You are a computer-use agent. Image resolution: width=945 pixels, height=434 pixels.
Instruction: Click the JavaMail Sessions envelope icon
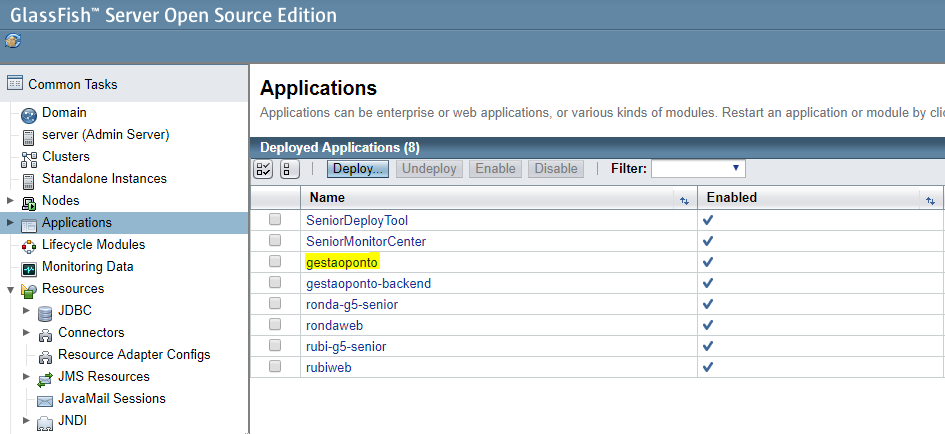click(x=45, y=399)
